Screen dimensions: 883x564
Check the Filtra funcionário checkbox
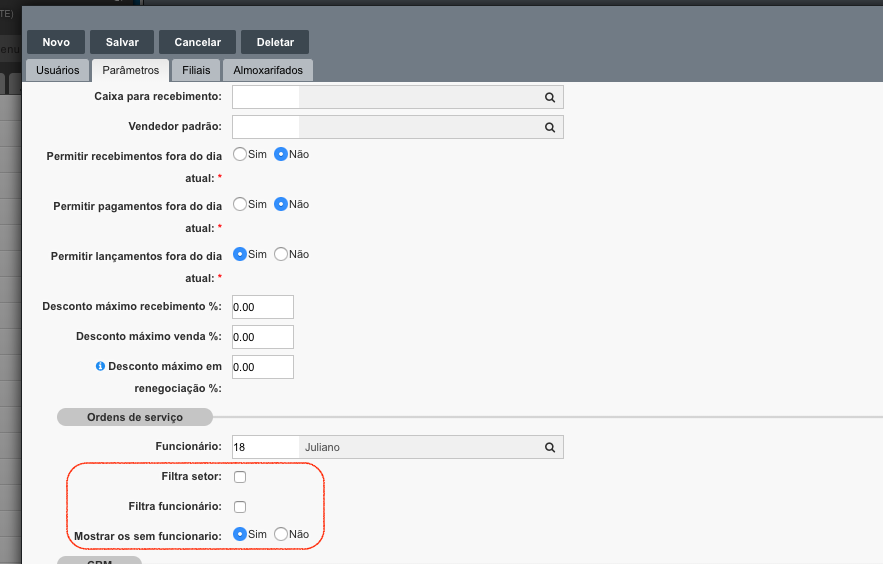pyautogui.click(x=240, y=507)
